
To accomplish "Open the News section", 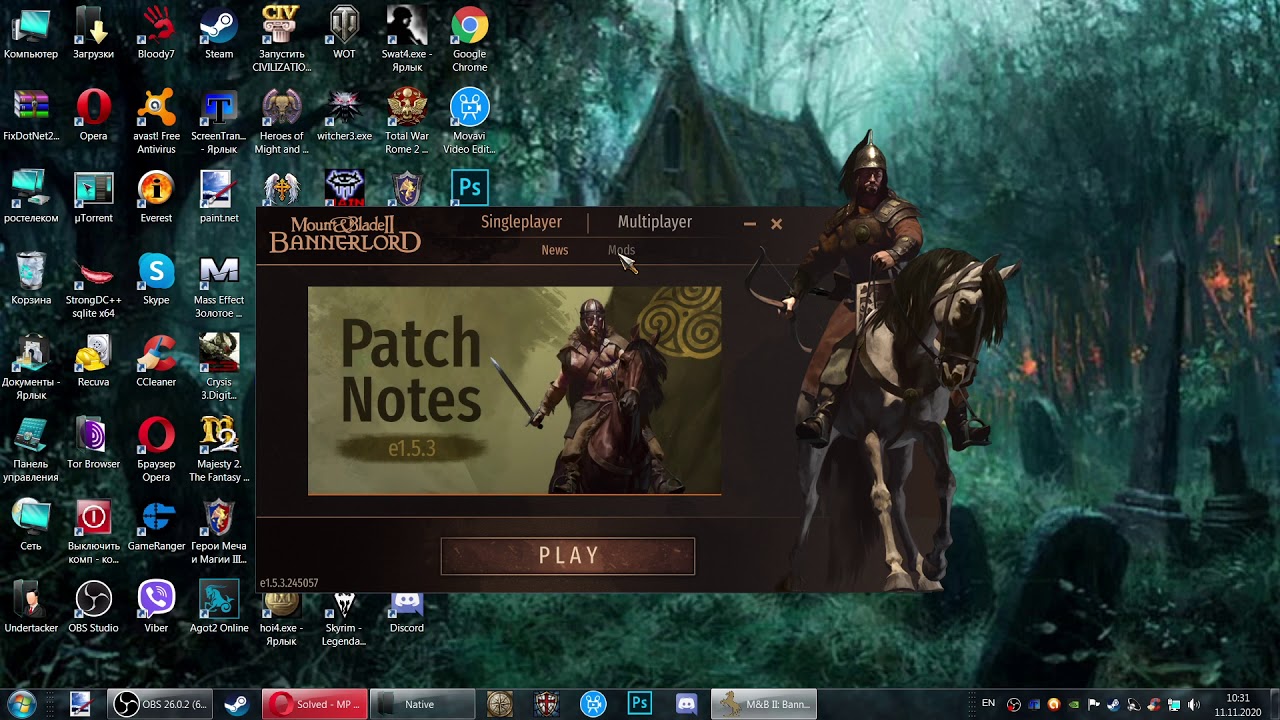I will [554, 250].
